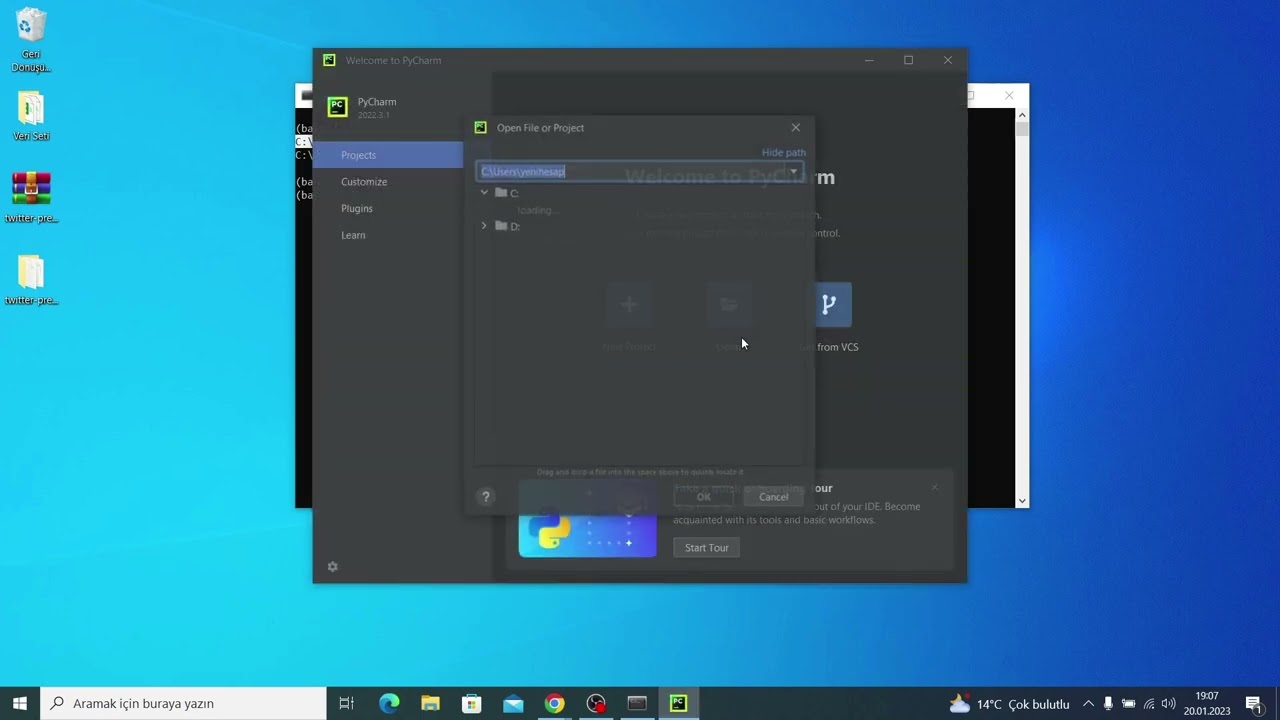1280x720 pixels.
Task: Click command prompt scrollbar down arrow
Action: 1022,501
